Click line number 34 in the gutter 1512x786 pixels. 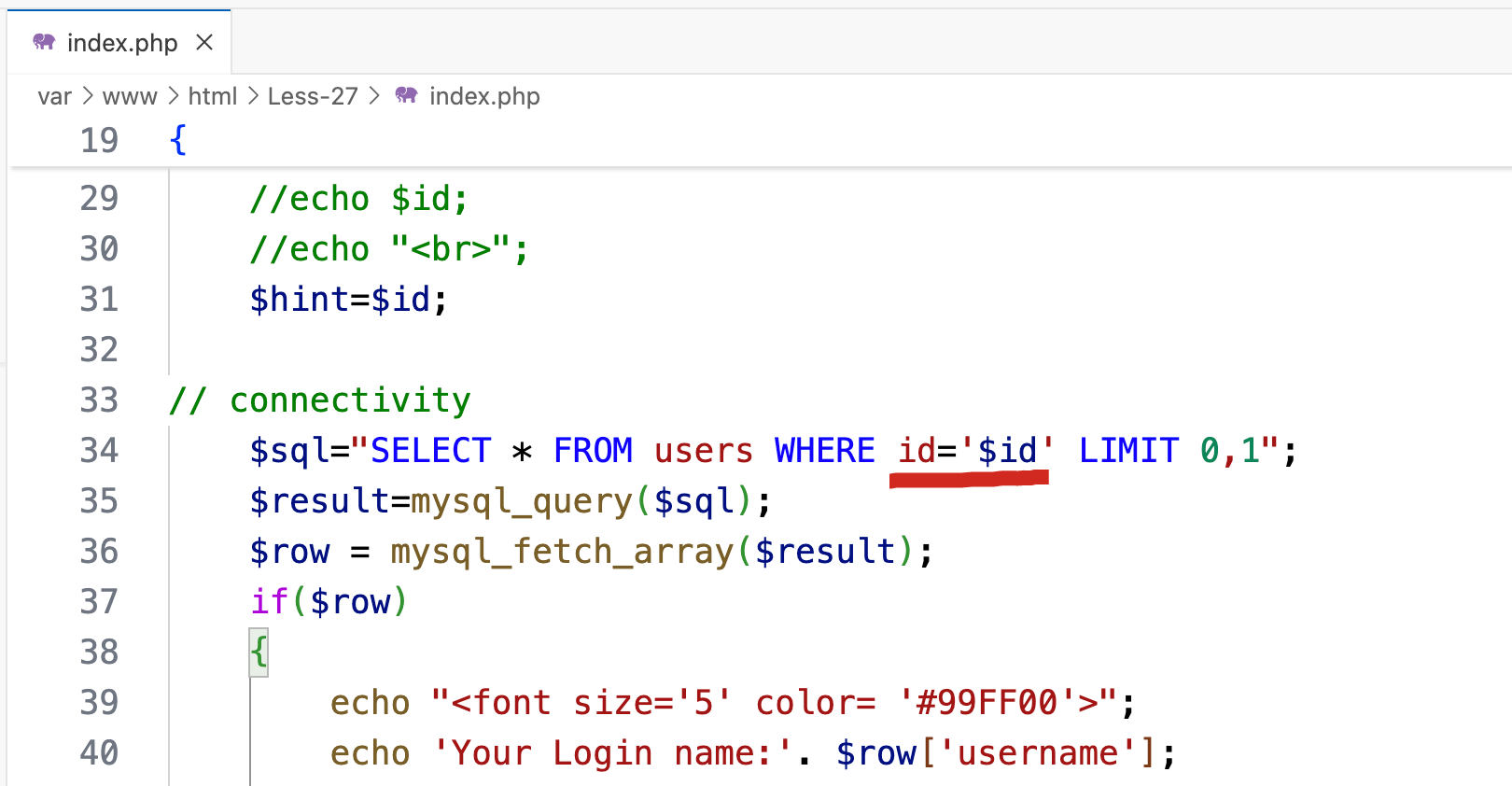click(x=99, y=451)
